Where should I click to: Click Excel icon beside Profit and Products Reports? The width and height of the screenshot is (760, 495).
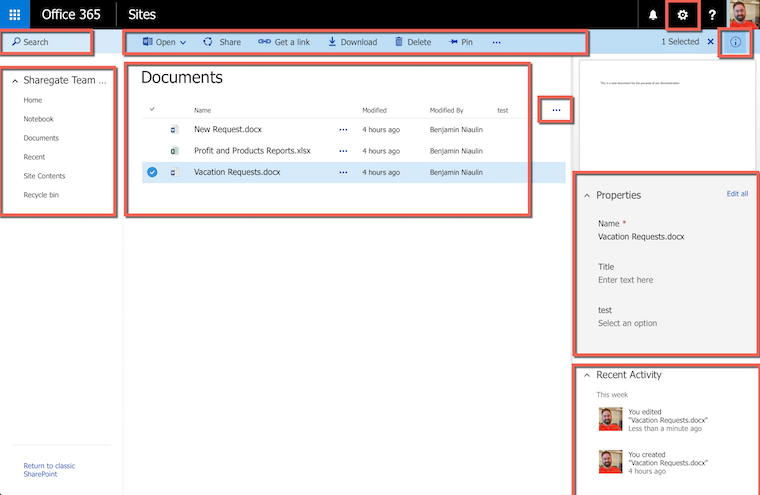click(x=174, y=151)
